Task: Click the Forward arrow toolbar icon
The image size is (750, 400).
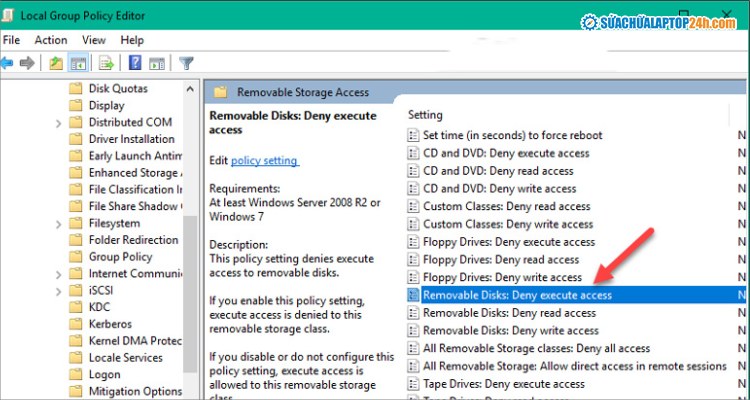Action: pos(28,63)
